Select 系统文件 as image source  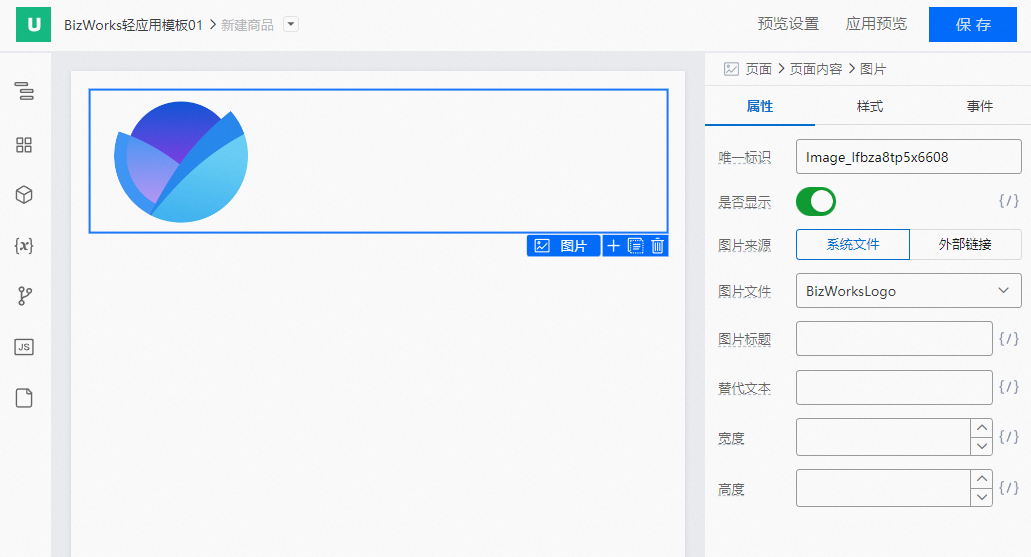pyautogui.click(x=853, y=245)
